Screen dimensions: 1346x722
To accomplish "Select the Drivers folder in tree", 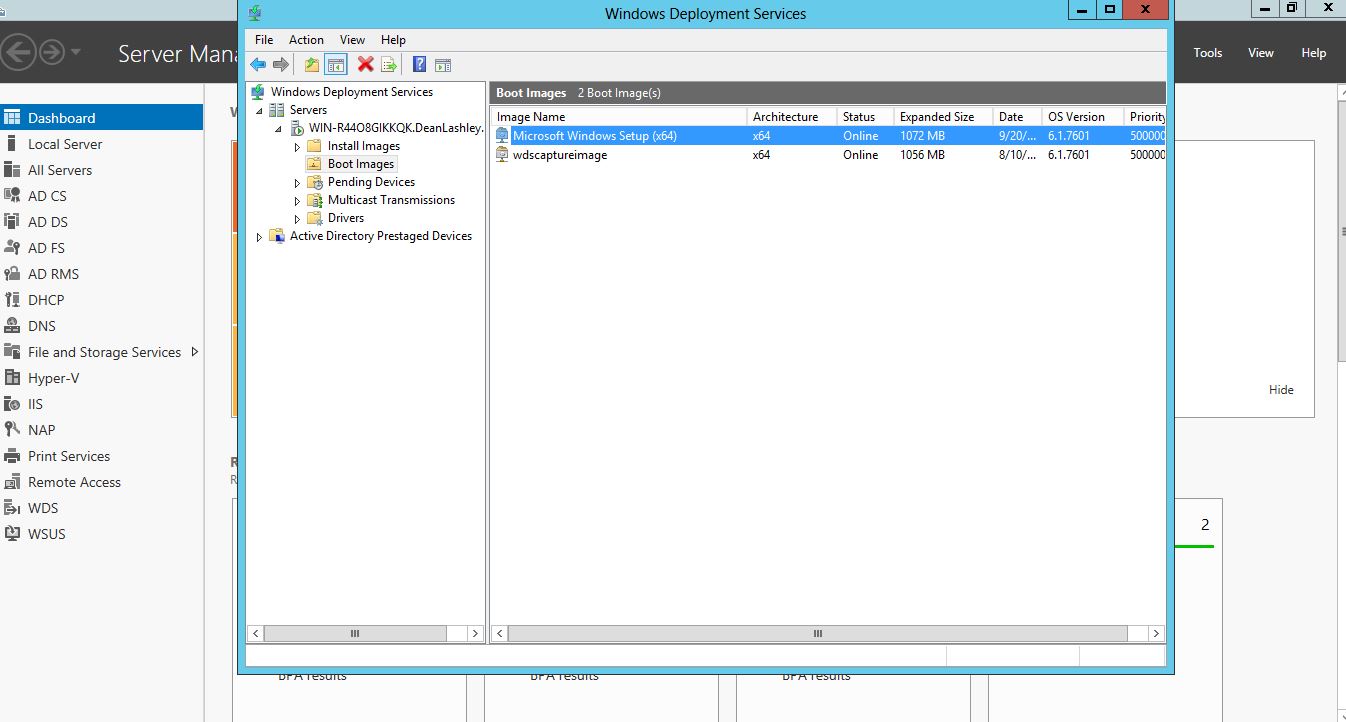I will coord(345,218).
